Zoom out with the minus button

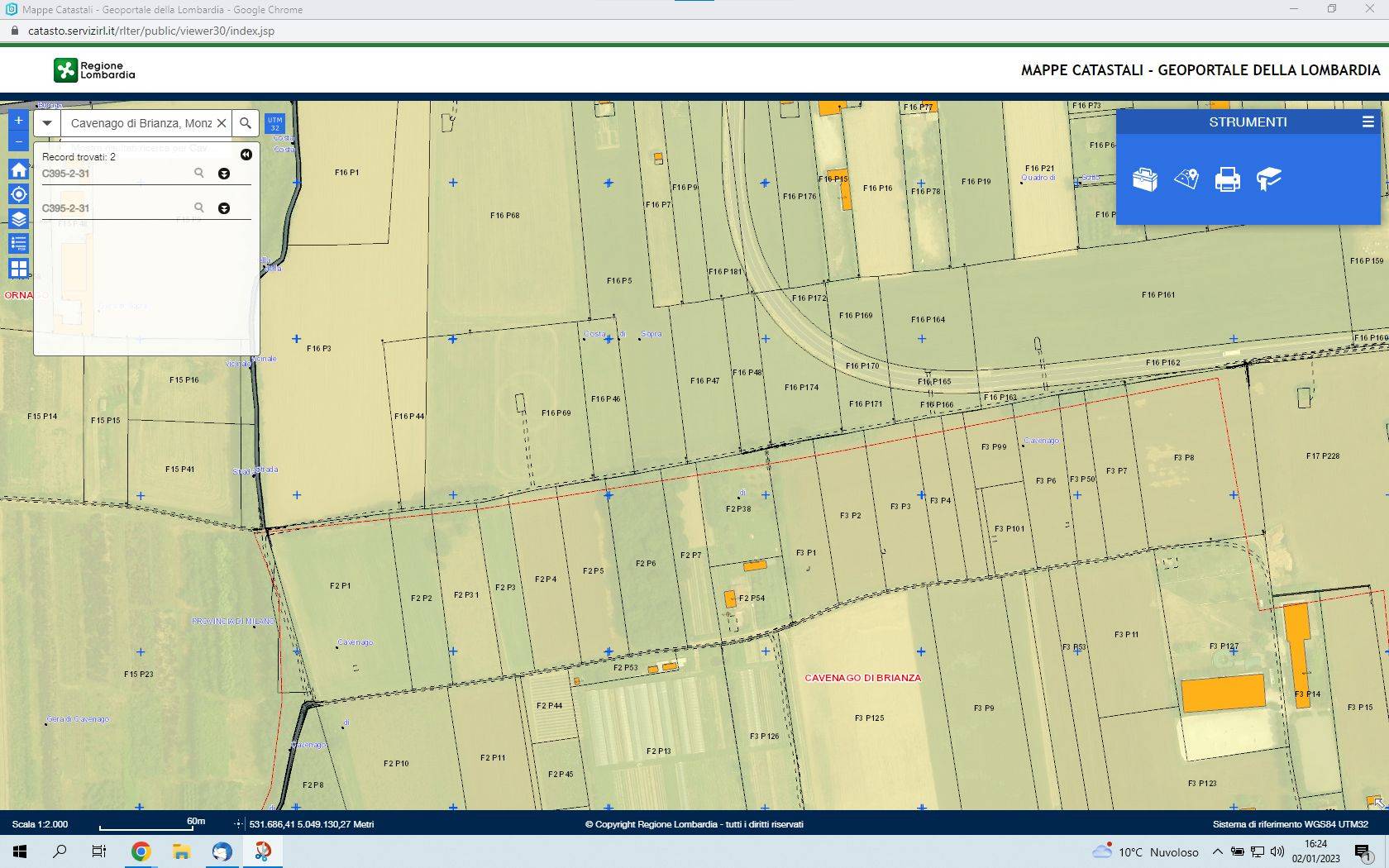[x=18, y=141]
